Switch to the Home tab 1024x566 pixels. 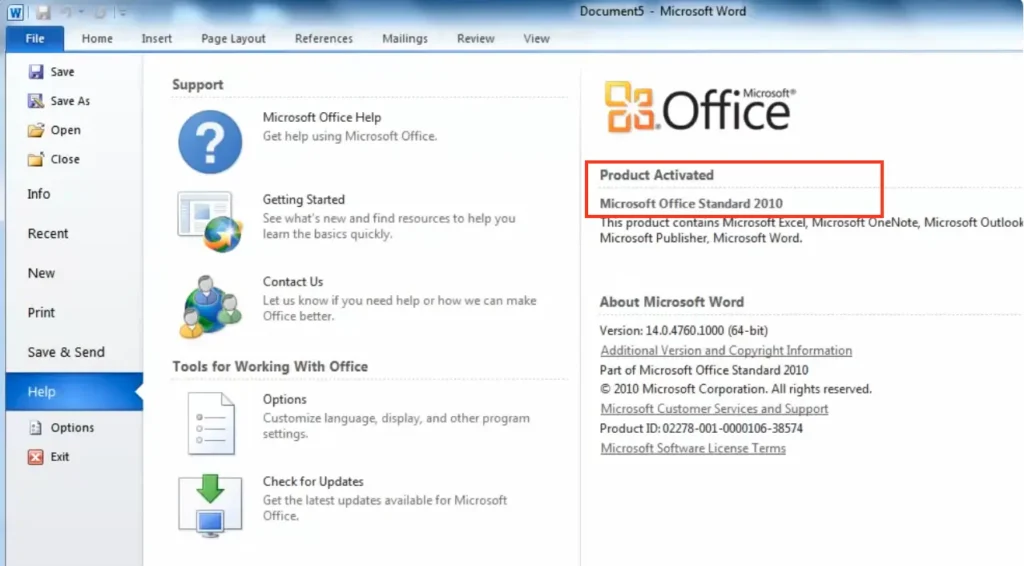click(x=97, y=39)
